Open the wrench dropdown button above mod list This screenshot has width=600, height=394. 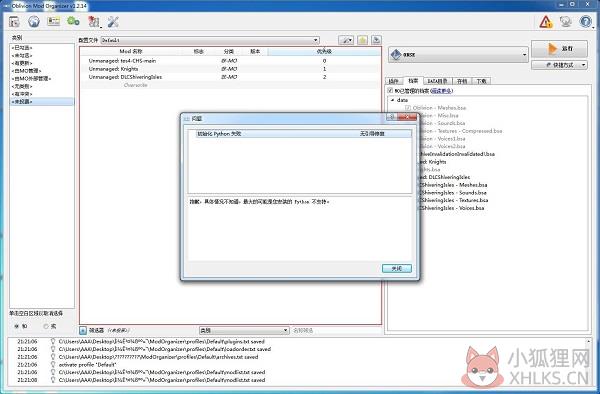coord(346,40)
